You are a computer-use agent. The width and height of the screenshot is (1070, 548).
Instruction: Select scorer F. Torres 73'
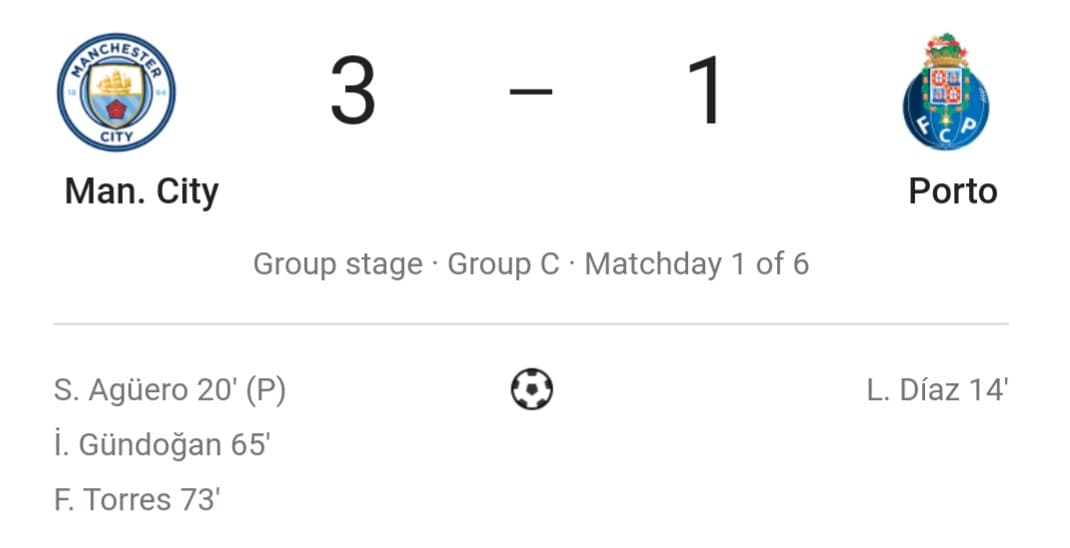point(137,500)
